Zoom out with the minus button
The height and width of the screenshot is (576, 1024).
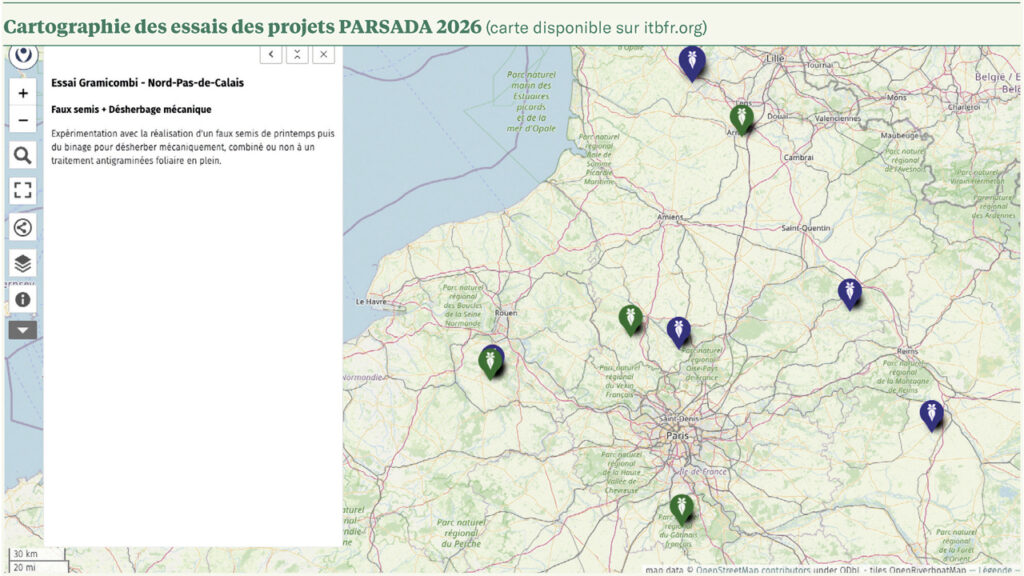[x=23, y=121]
